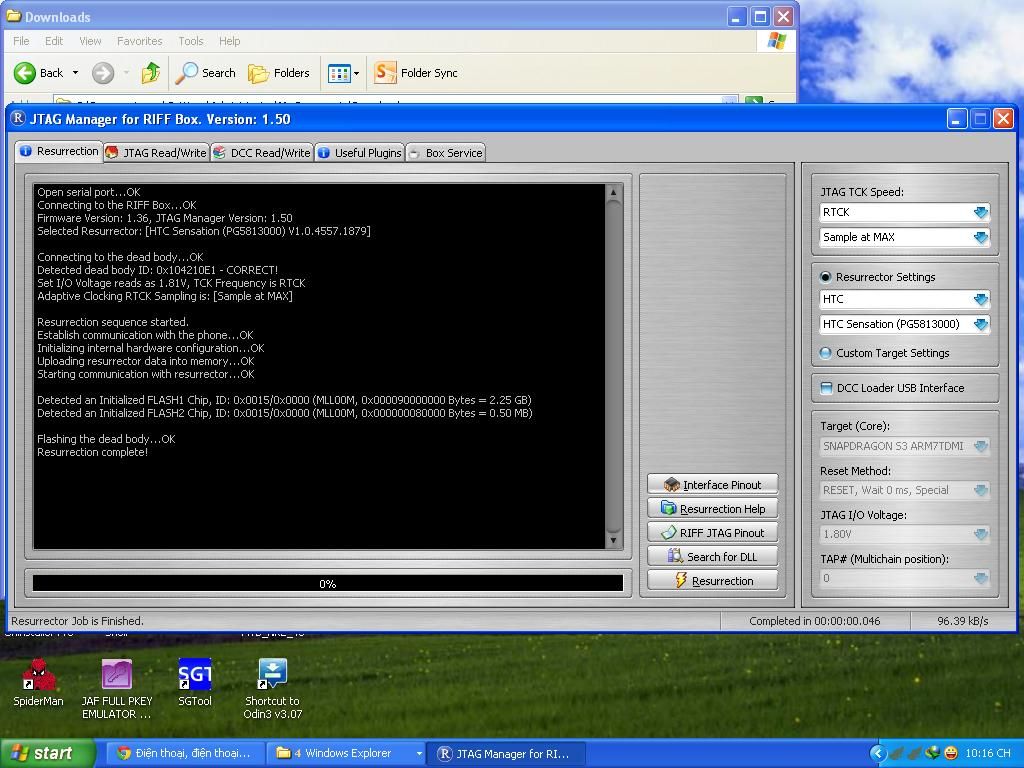Click the Up folder icon in Downloads window
Viewport: 1024px width, 768px height.
click(x=151, y=72)
